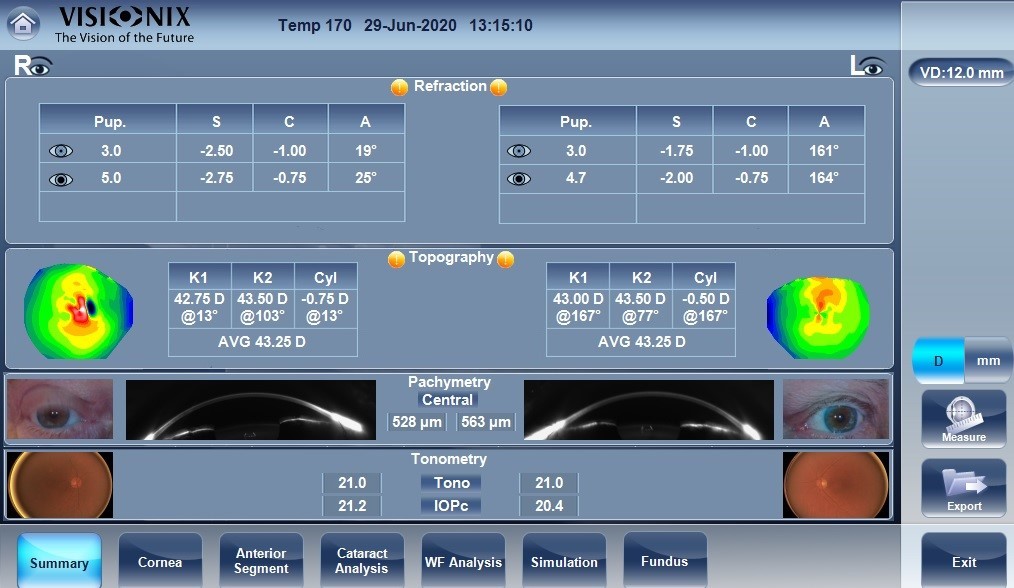Switch to the Cornea tab
The height and width of the screenshot is (588, 1014).
coord(160,562)
